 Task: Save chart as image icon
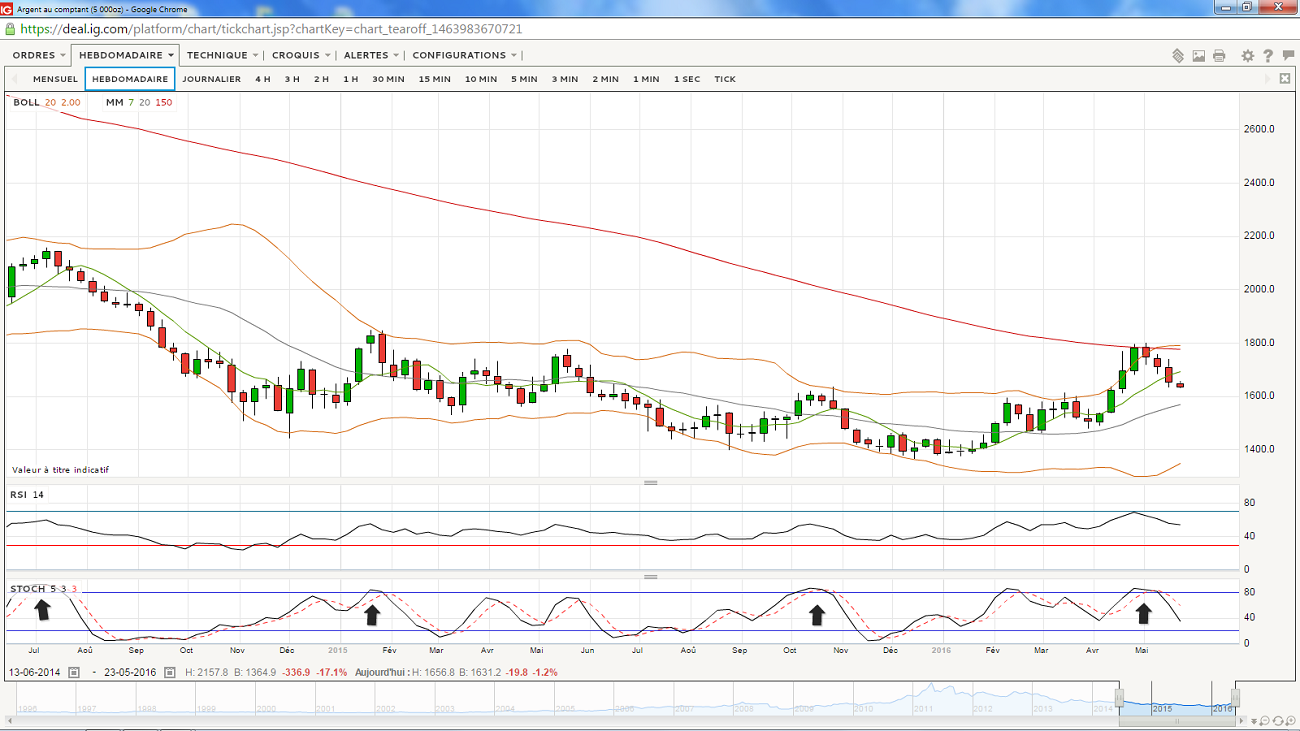pos(1198,56)
